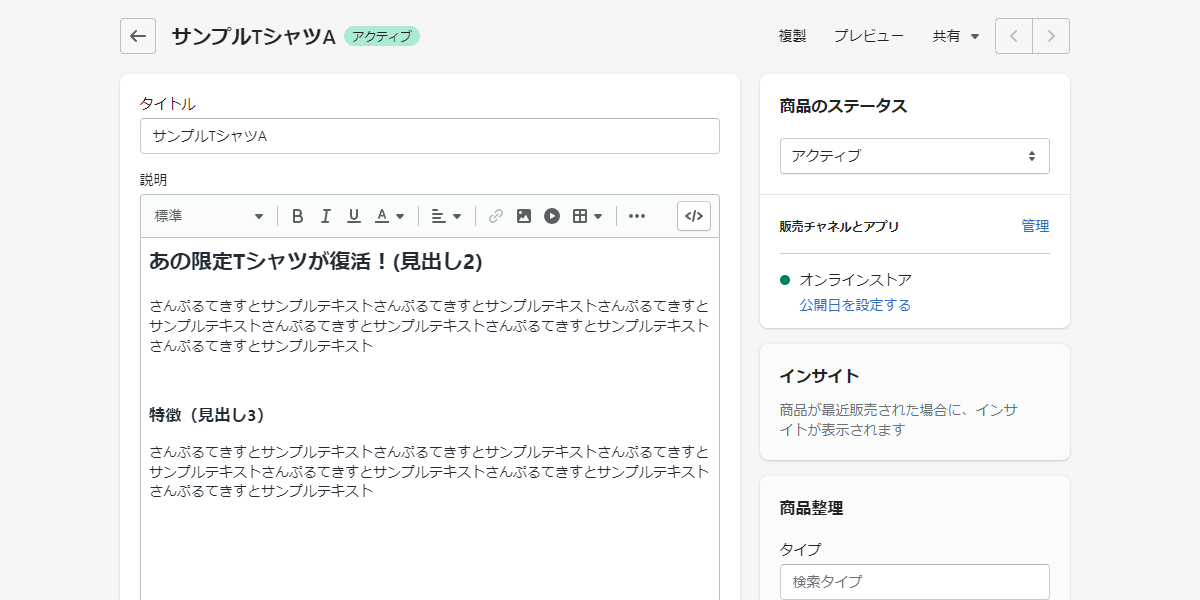Go to the next product
The image size is (1200, 600).
pyautogui.click(x=1051, y=36)
